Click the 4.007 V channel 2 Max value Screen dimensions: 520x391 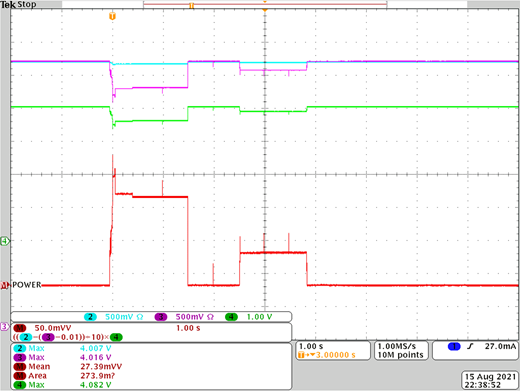pyautogui.click(x=96, y=348)
